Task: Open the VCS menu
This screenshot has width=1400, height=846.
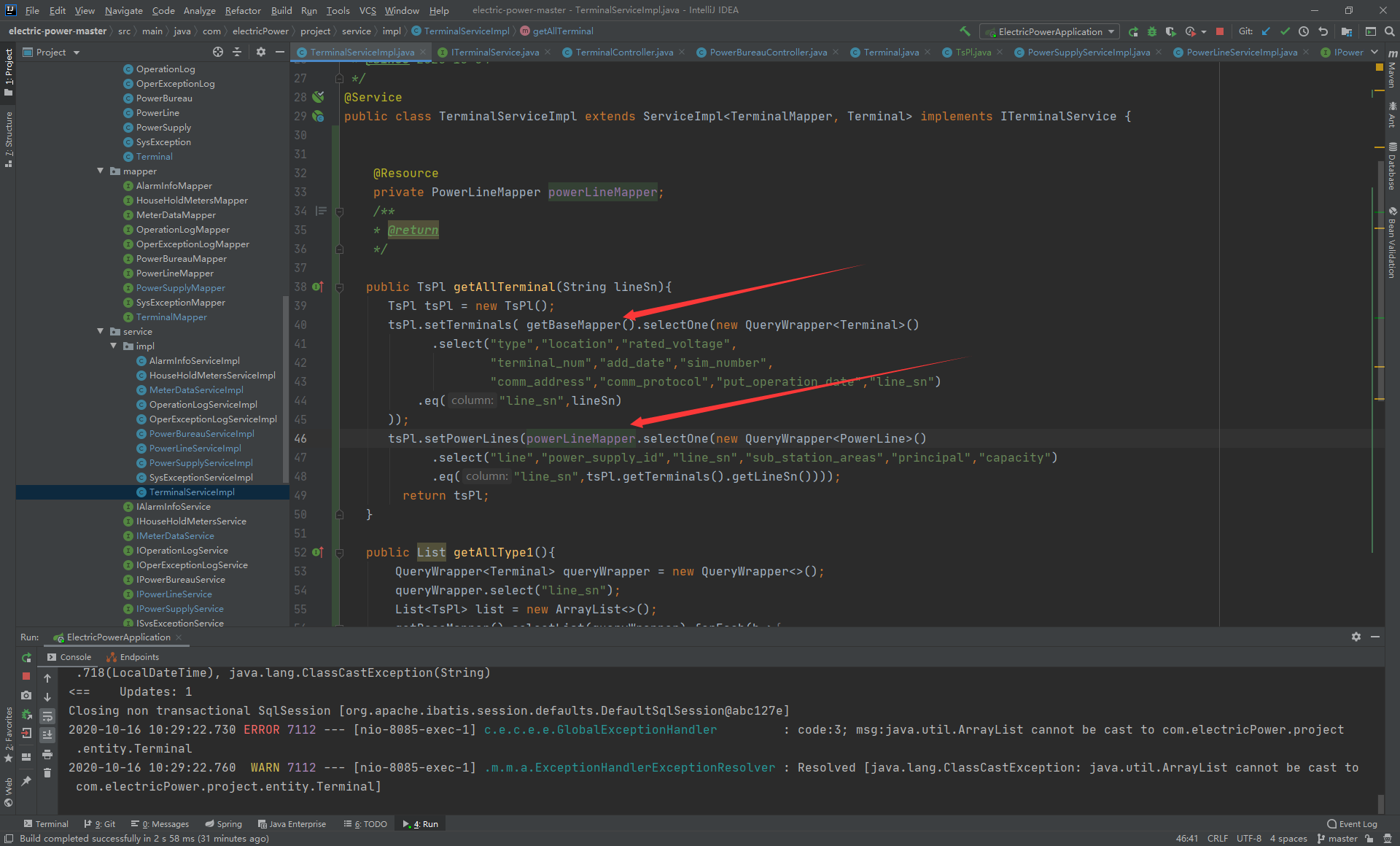Action: pyautogui.click(x=367, y=10)
